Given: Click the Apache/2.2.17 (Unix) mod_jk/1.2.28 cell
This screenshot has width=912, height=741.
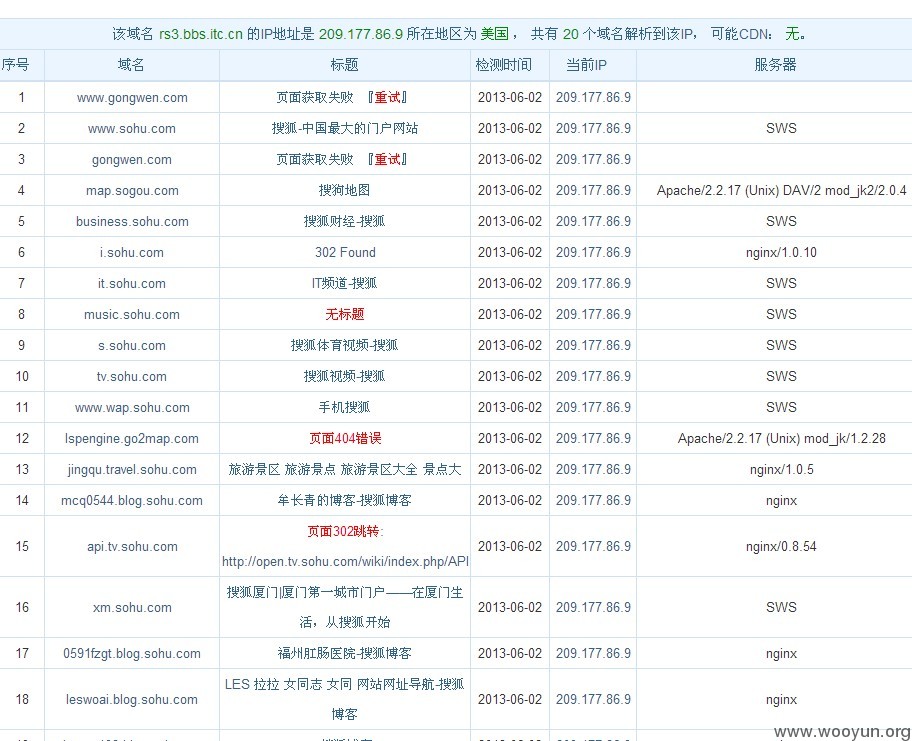Looking at the screenshot, I should 781,439.
